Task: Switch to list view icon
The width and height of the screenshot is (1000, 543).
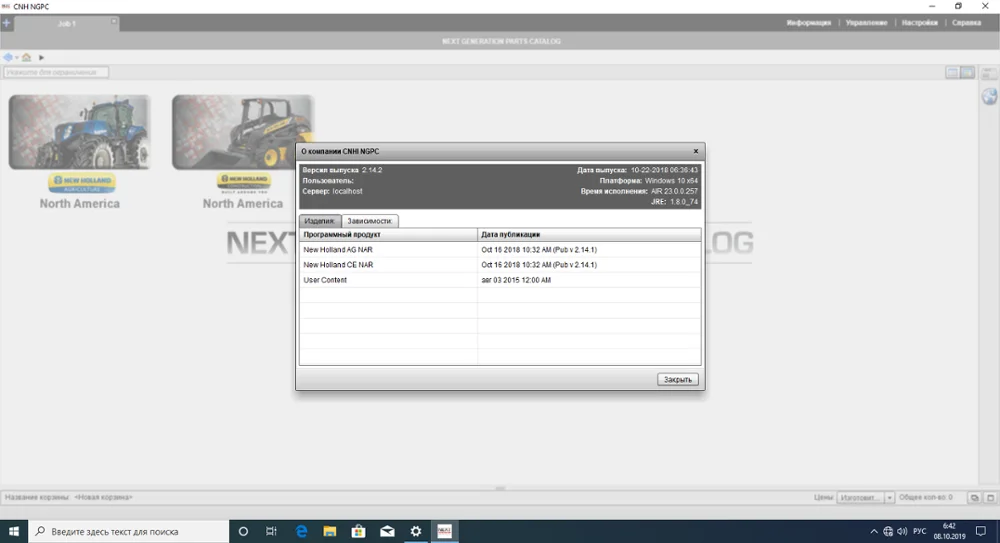Action: pos(952,73)
